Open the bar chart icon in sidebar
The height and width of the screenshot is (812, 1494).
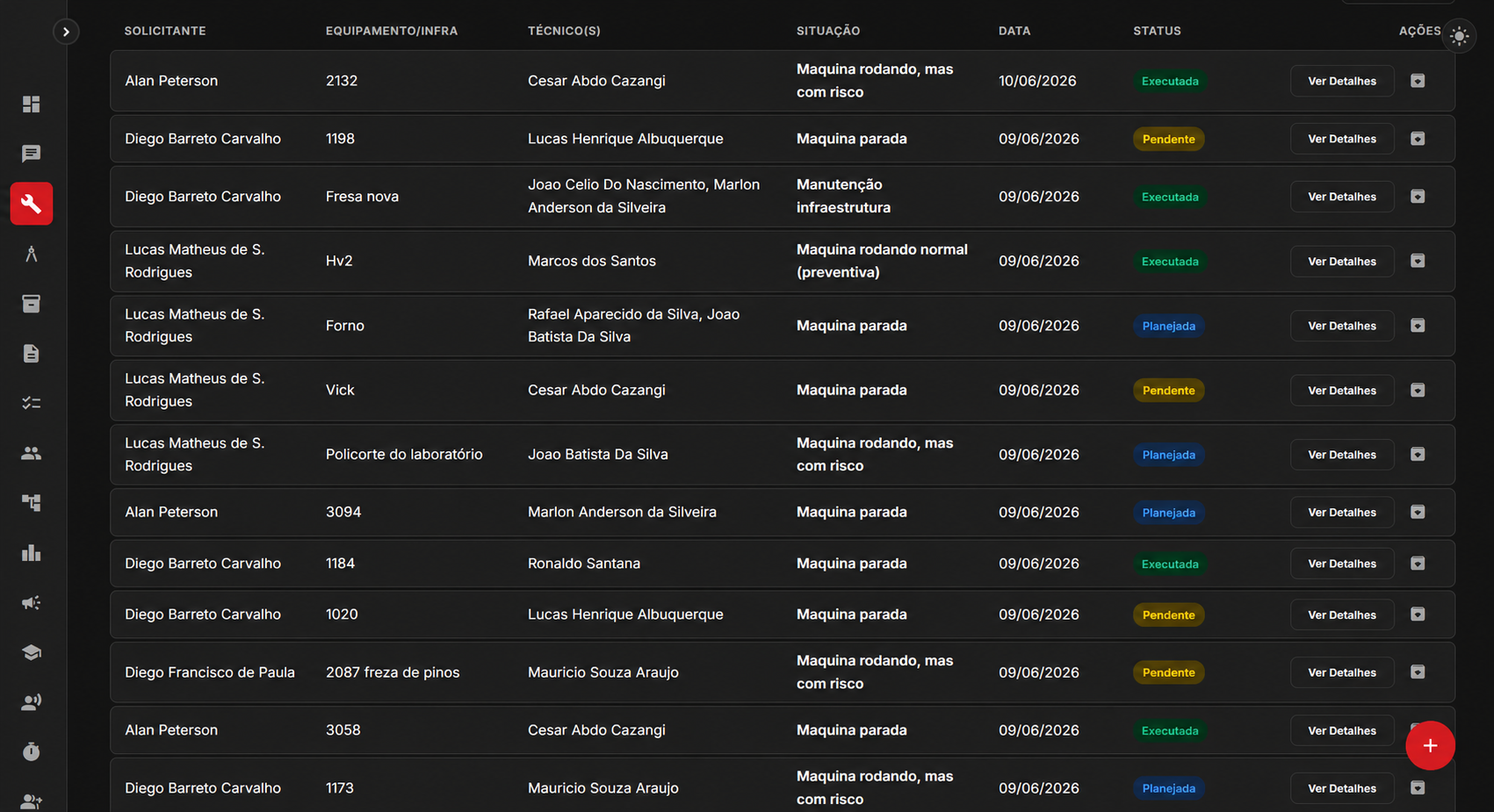(x=32, y=553)
